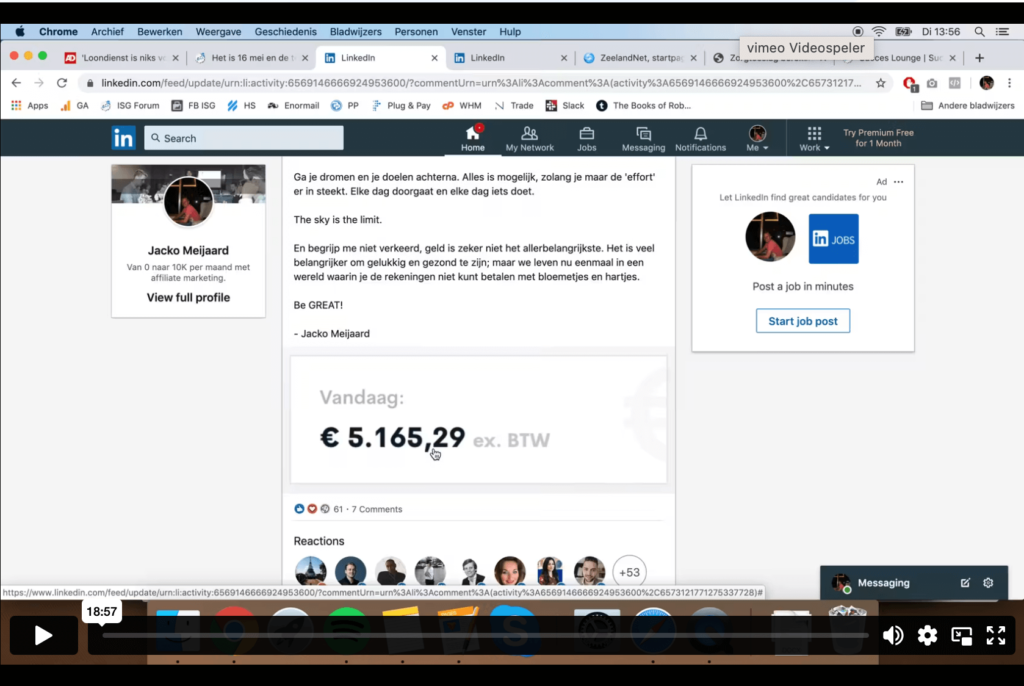This screenshot has width=1024, height=686.
Task: Open ad options three-dot menu
Action: (x=898, y=182)
